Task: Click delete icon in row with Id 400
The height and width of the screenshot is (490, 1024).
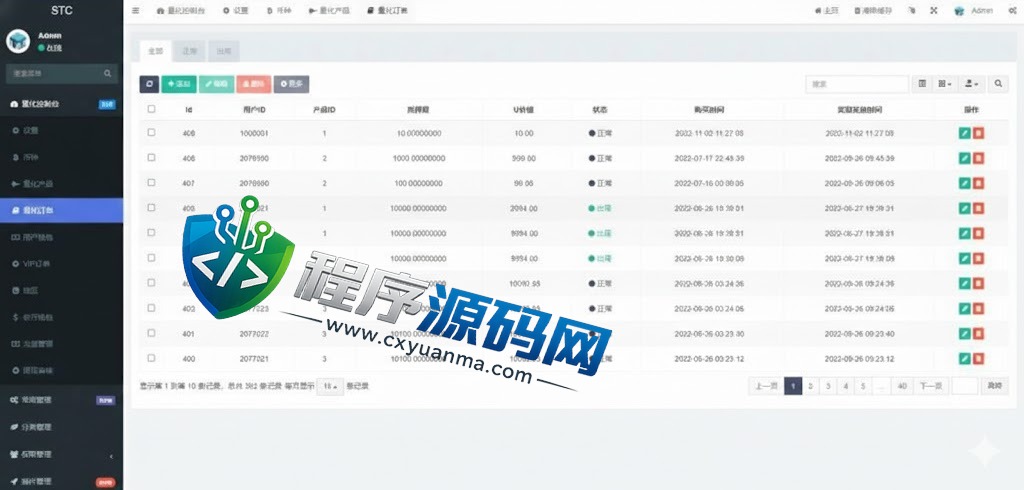Action: [x=978, y=359]
